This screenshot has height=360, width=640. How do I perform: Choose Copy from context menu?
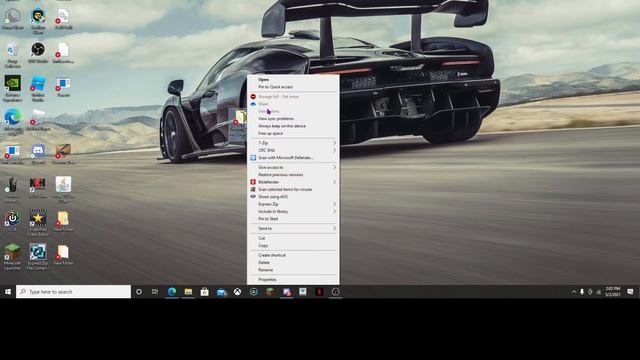(x=293, y=246)
